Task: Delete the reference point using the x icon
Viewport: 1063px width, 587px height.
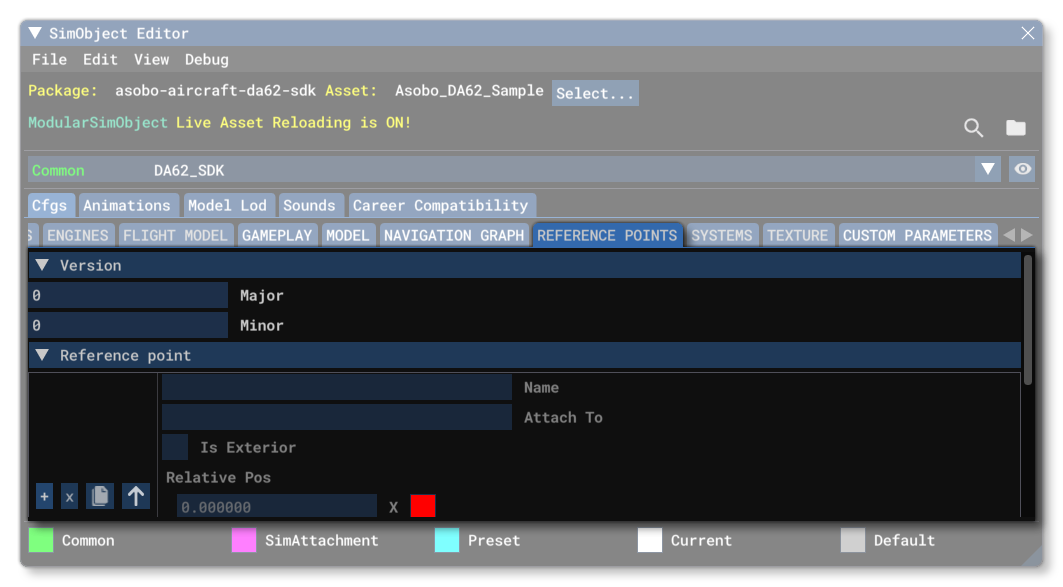Action: (69, 496)
